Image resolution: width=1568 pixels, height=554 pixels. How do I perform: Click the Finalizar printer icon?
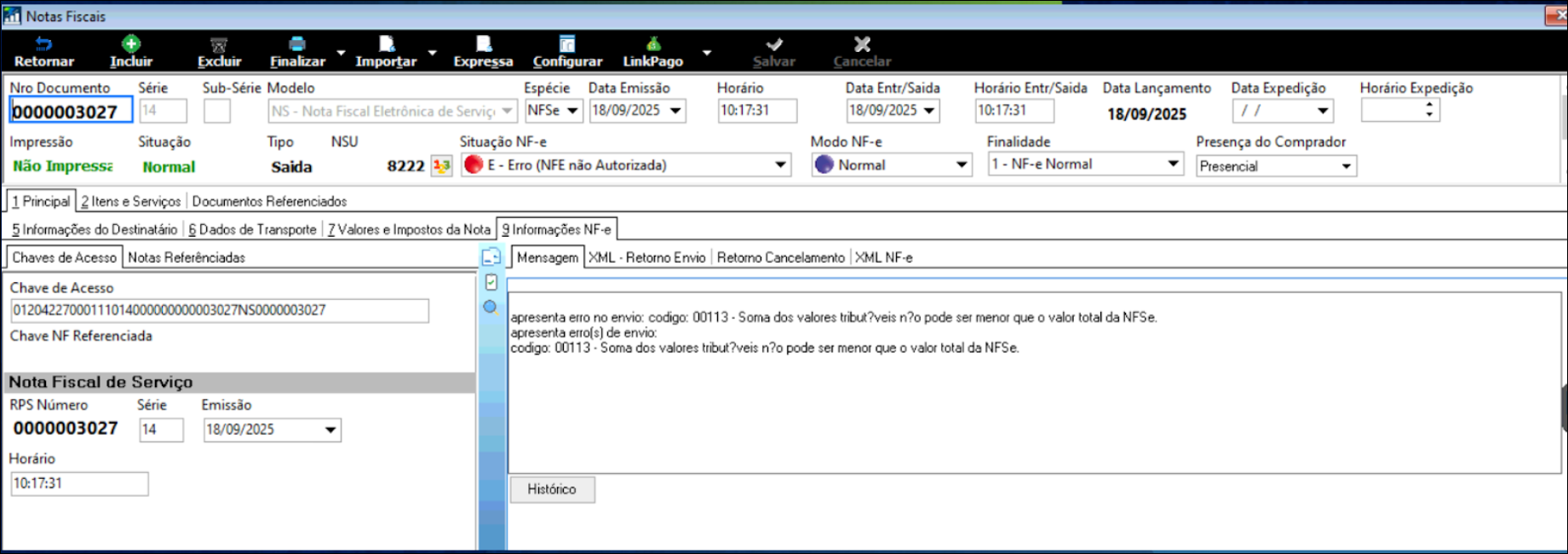297,44
